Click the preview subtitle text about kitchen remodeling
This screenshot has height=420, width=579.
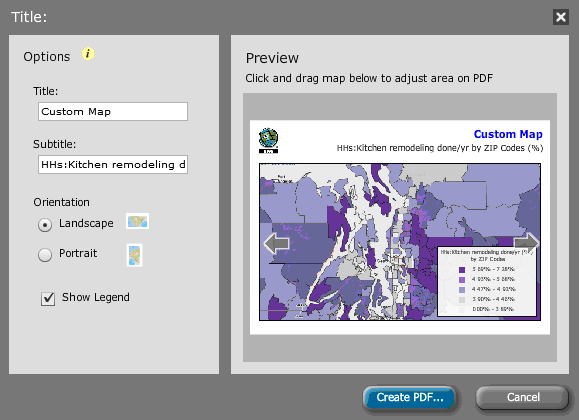440,148
